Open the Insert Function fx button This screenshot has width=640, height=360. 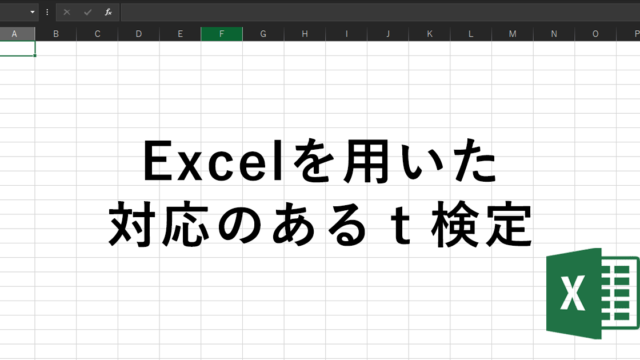(108, 12)
